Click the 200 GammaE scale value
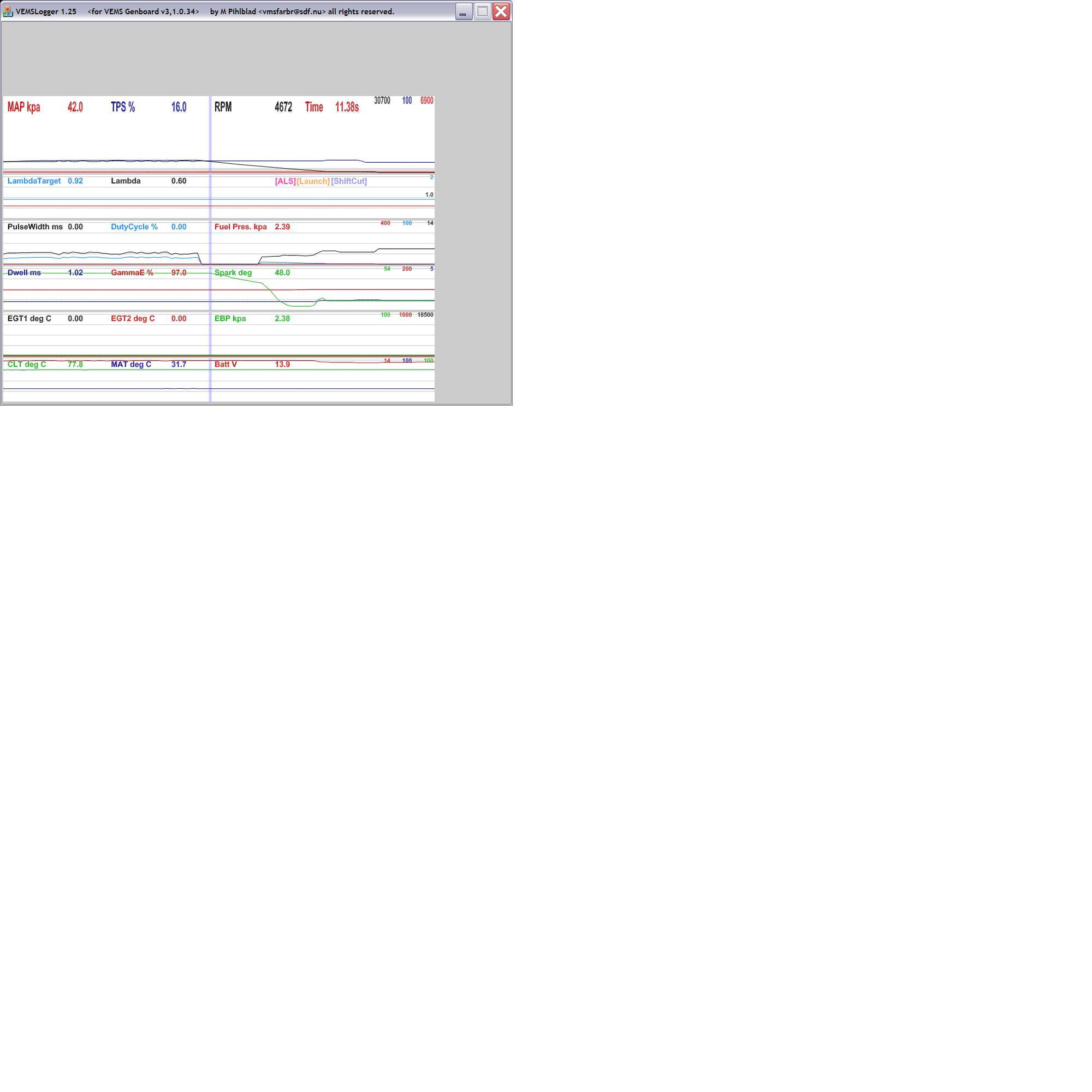Screen dimensions: 1092x1092 click(406, 269)
